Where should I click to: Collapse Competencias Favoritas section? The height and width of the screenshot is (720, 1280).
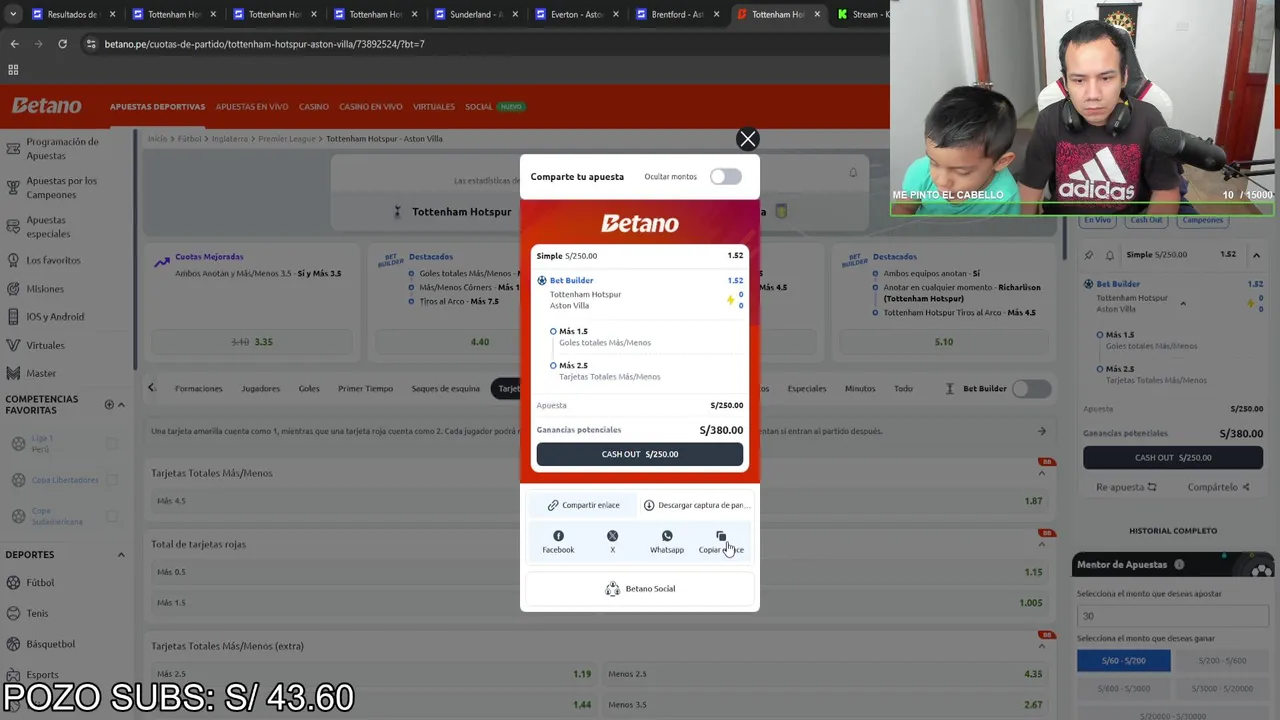[x=121, y=405]
